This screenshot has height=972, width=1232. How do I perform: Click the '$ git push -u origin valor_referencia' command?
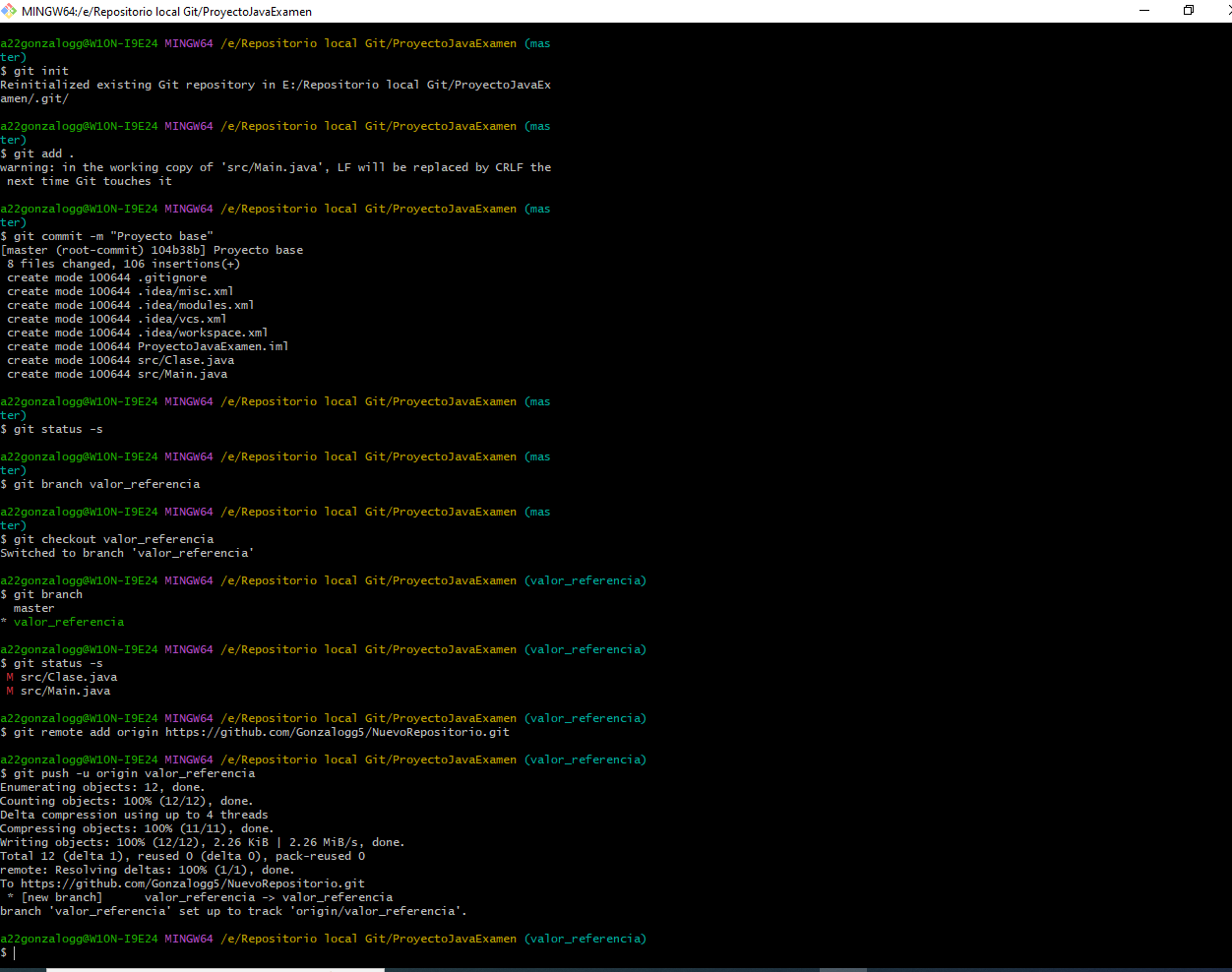(128, 773)
